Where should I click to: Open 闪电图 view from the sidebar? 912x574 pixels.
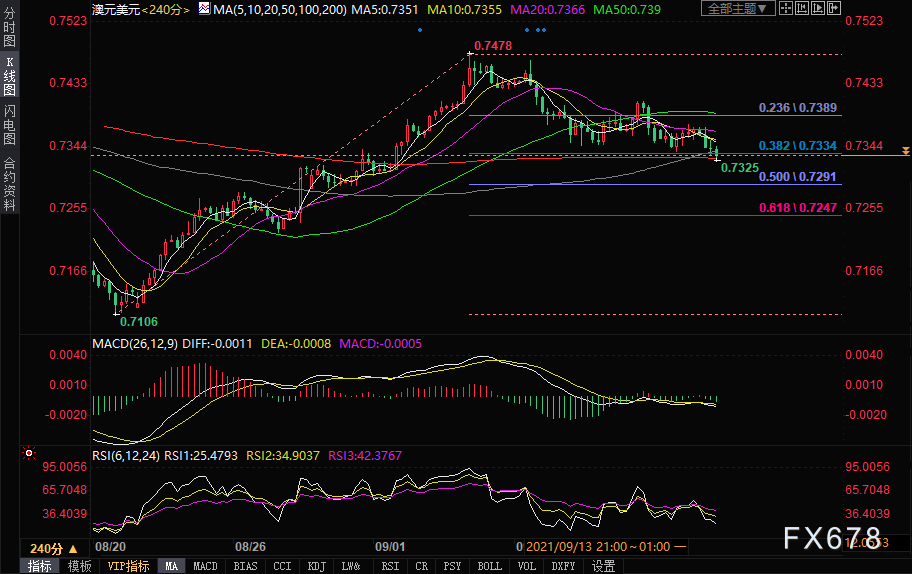coord(9,125)
